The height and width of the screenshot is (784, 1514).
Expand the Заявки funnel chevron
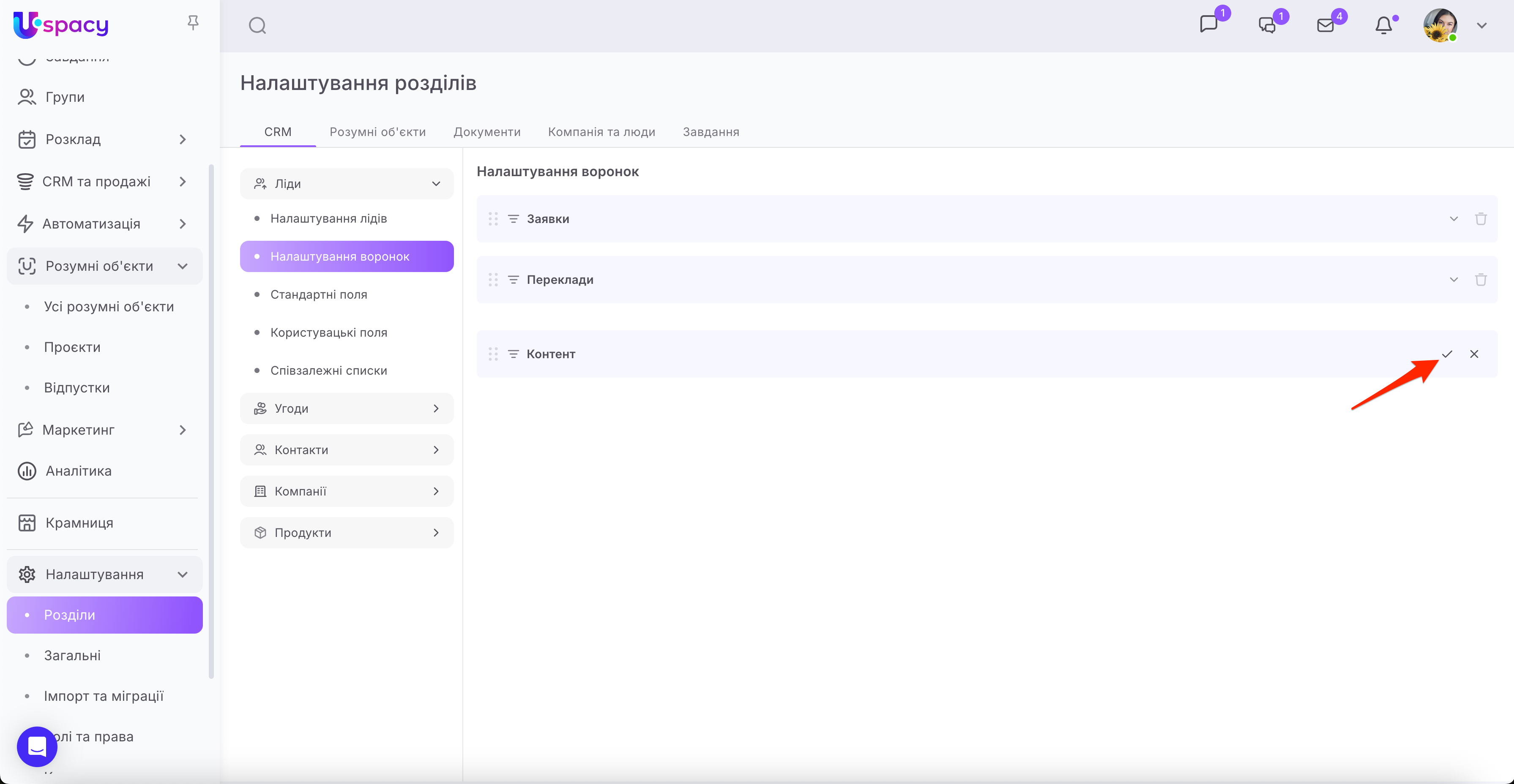[x=1454, y=218]
